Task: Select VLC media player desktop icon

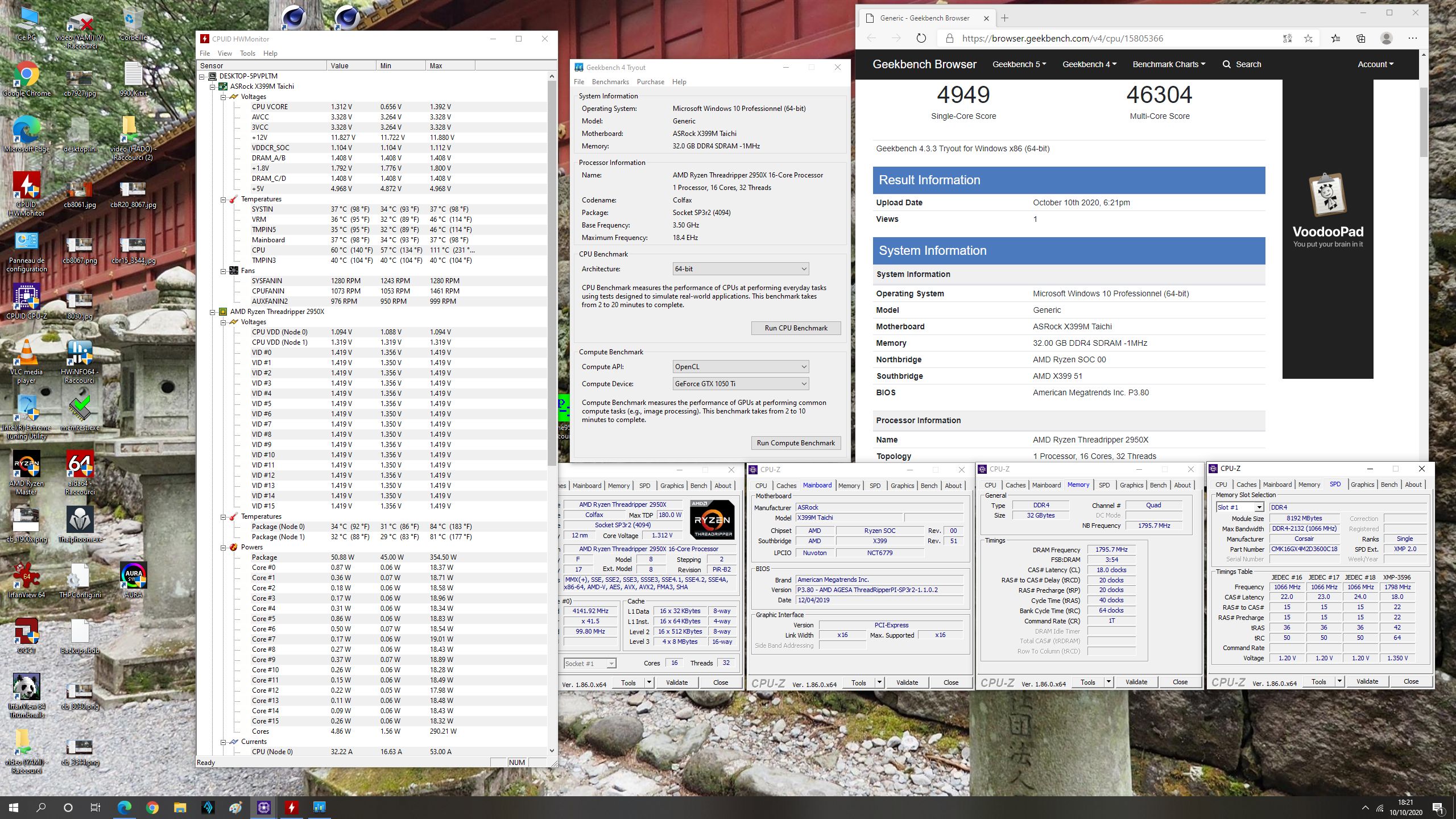Action: tap(27, 362)
